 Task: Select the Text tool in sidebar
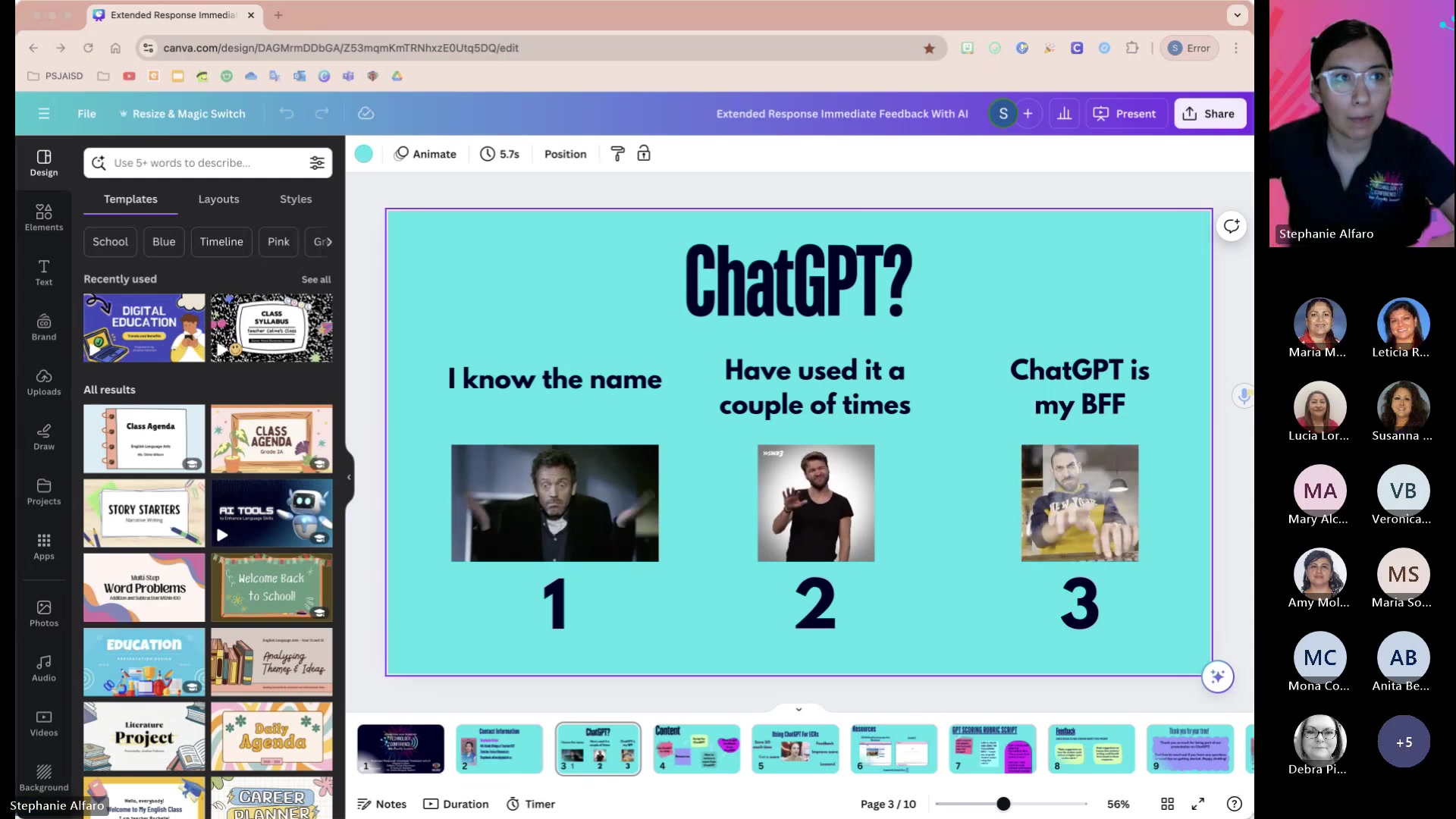44,272
